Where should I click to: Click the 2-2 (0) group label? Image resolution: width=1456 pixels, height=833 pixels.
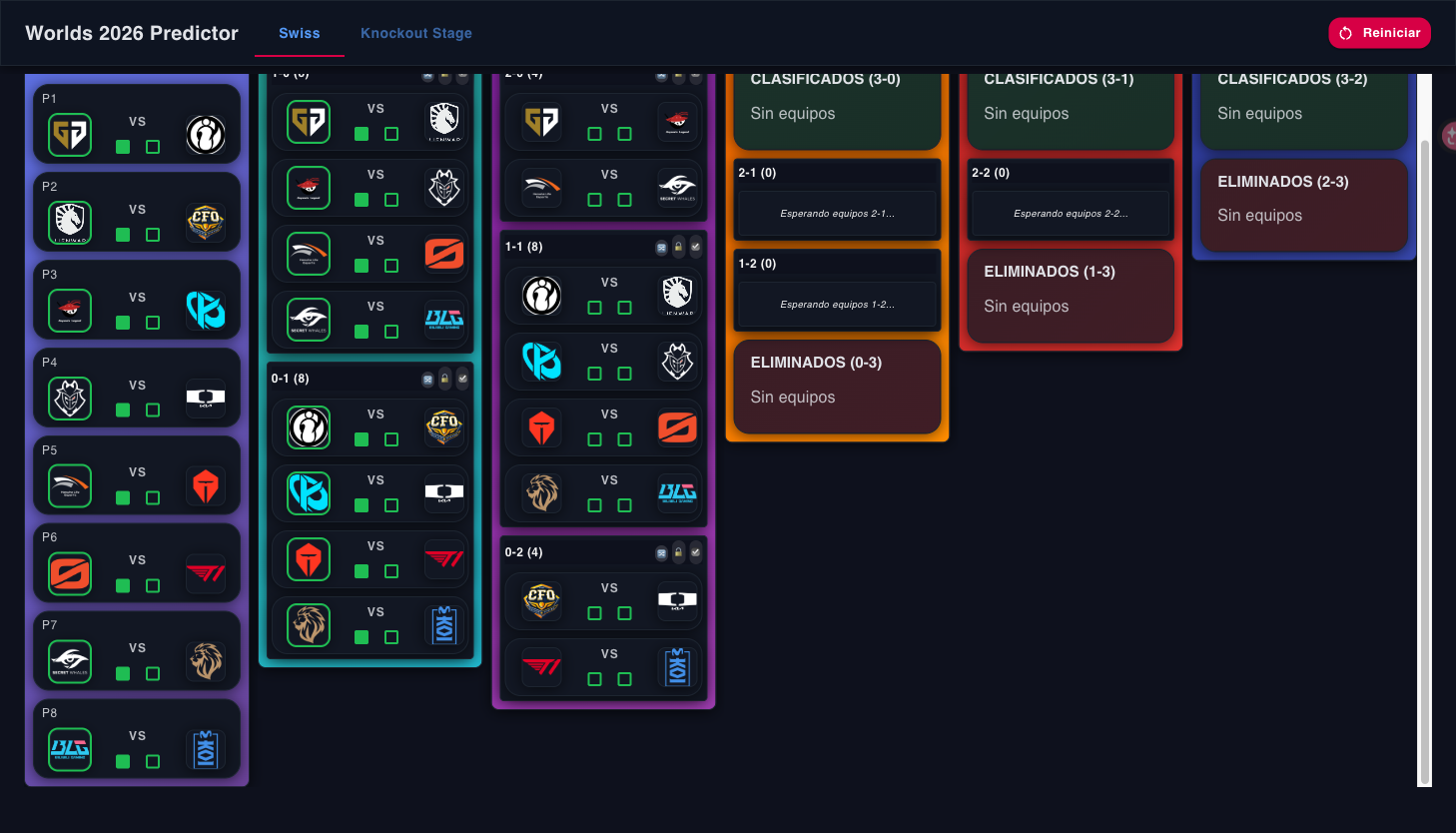tap(991, 173)
